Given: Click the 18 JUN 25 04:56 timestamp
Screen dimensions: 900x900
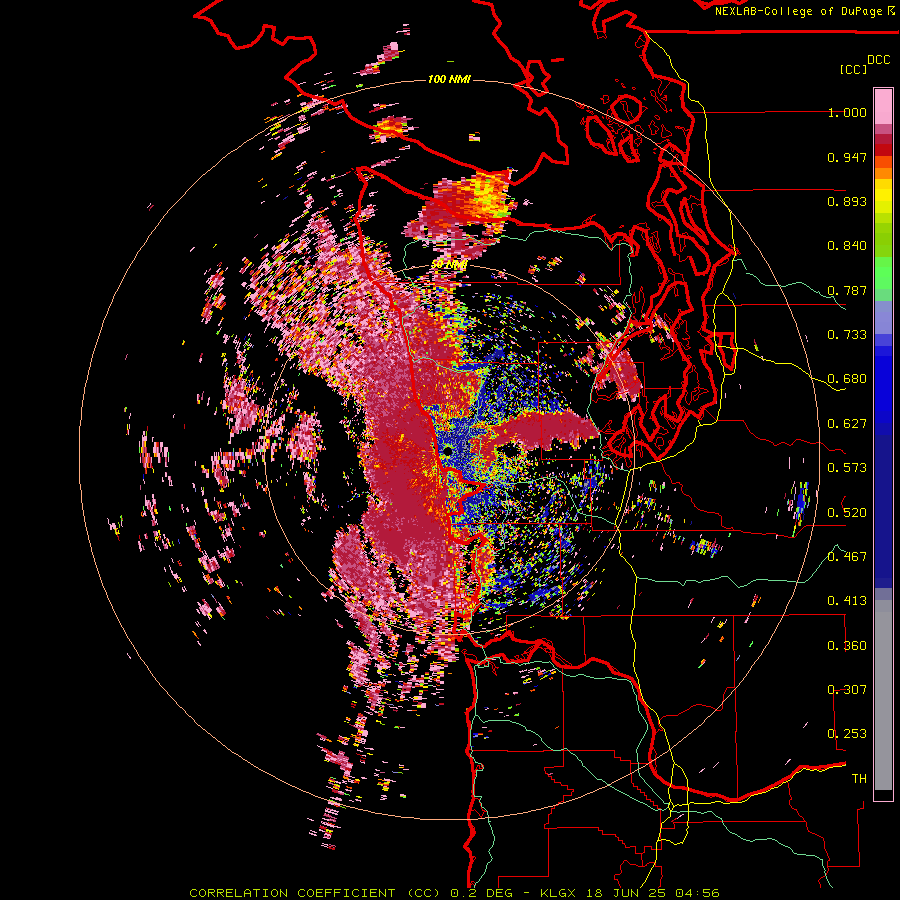Looking at the screenshot, I should tap(655, 893).
